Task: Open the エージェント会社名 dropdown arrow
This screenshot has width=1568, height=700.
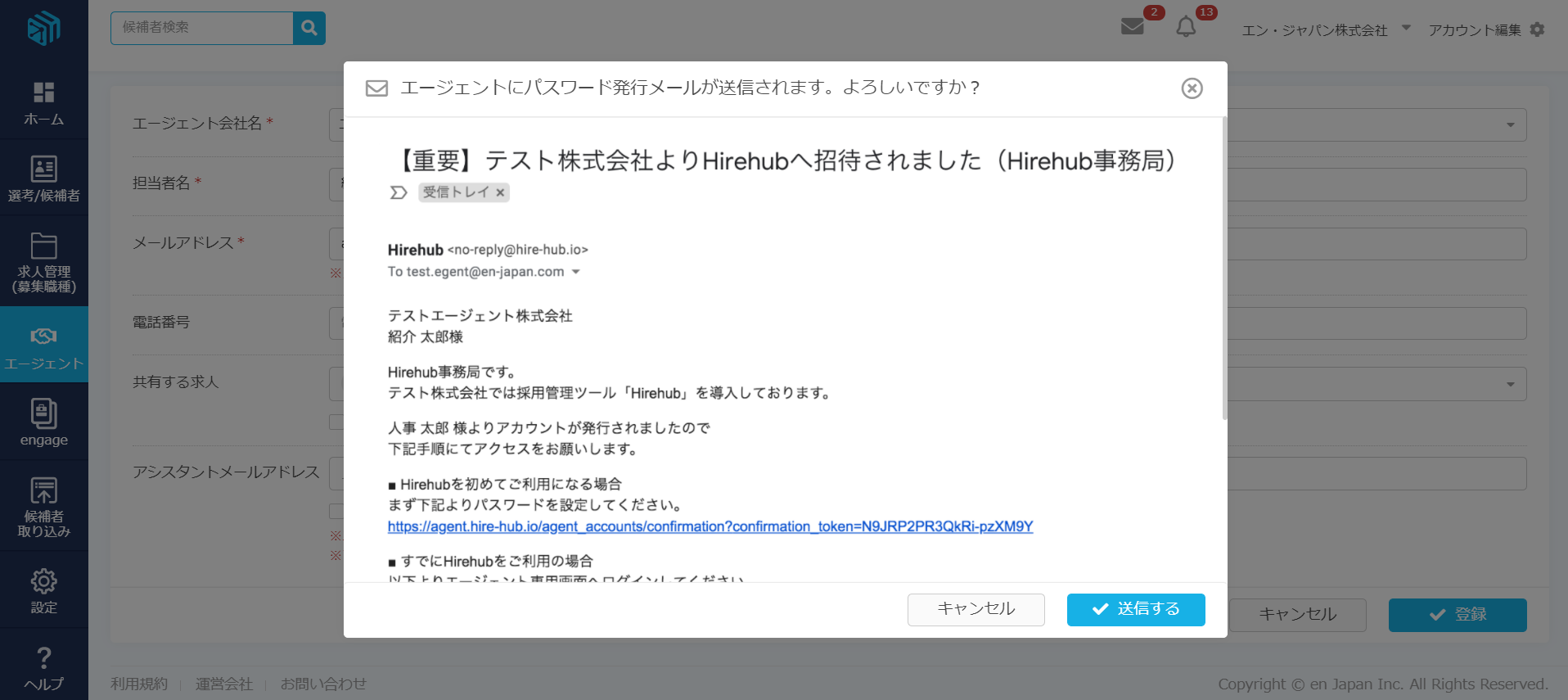Action: (1510, 125)
